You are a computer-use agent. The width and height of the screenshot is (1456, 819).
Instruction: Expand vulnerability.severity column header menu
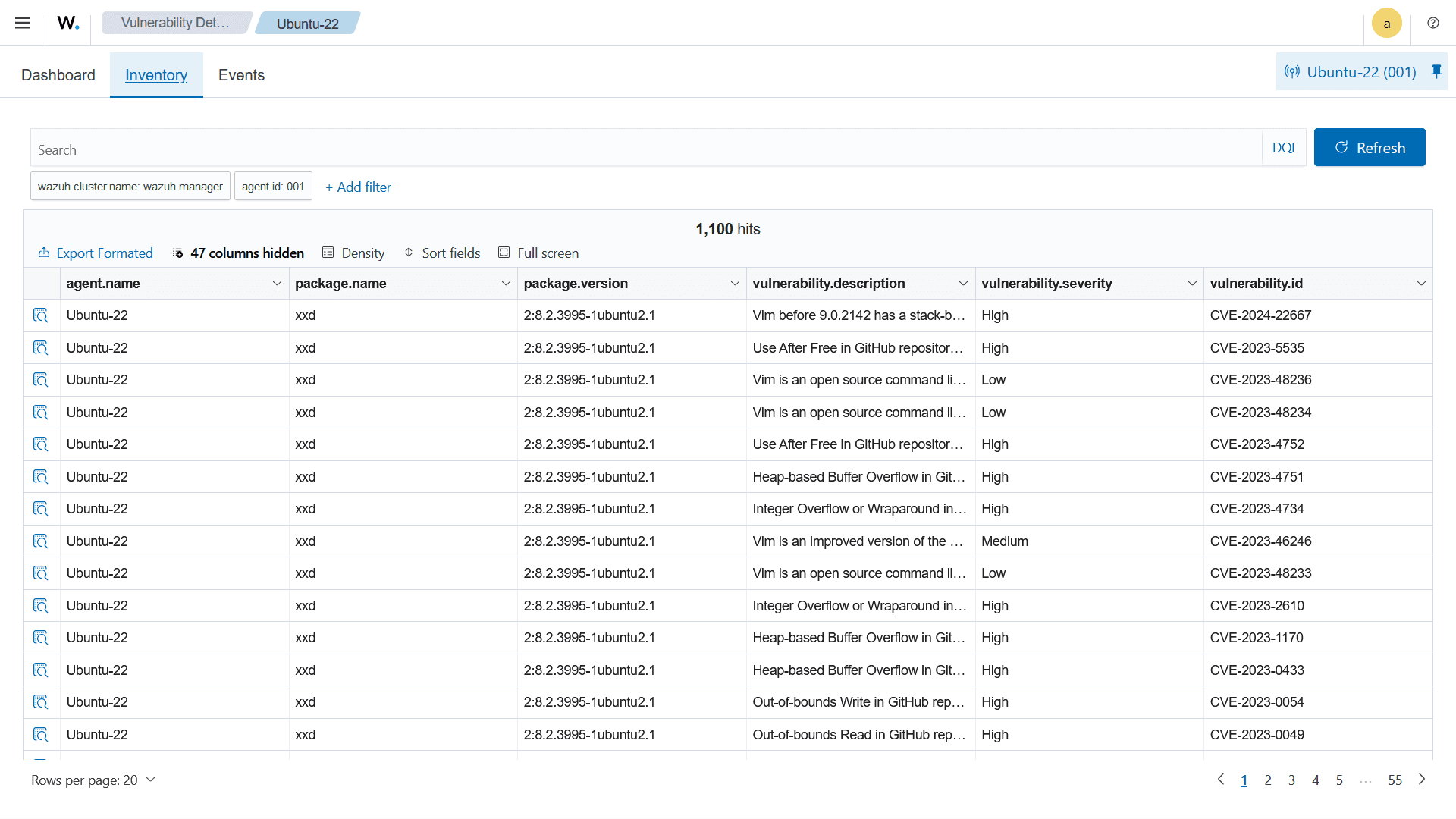pyautogui.click(x=1192, y=284)
